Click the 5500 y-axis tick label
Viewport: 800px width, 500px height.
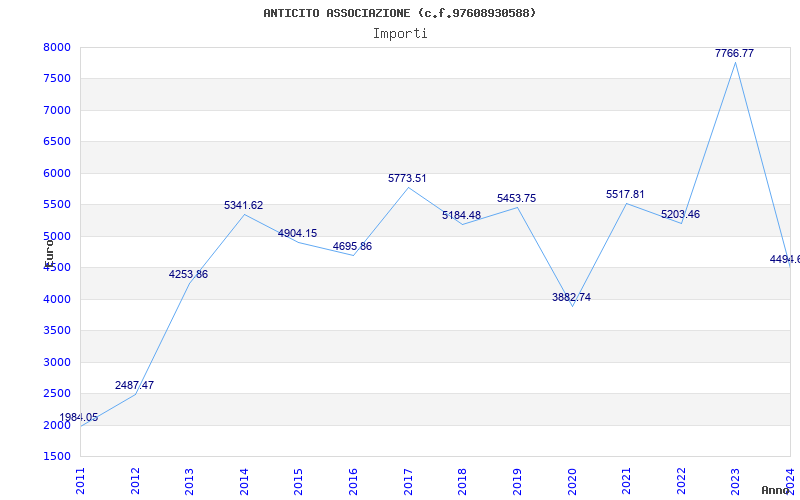[x=57, y=205]
